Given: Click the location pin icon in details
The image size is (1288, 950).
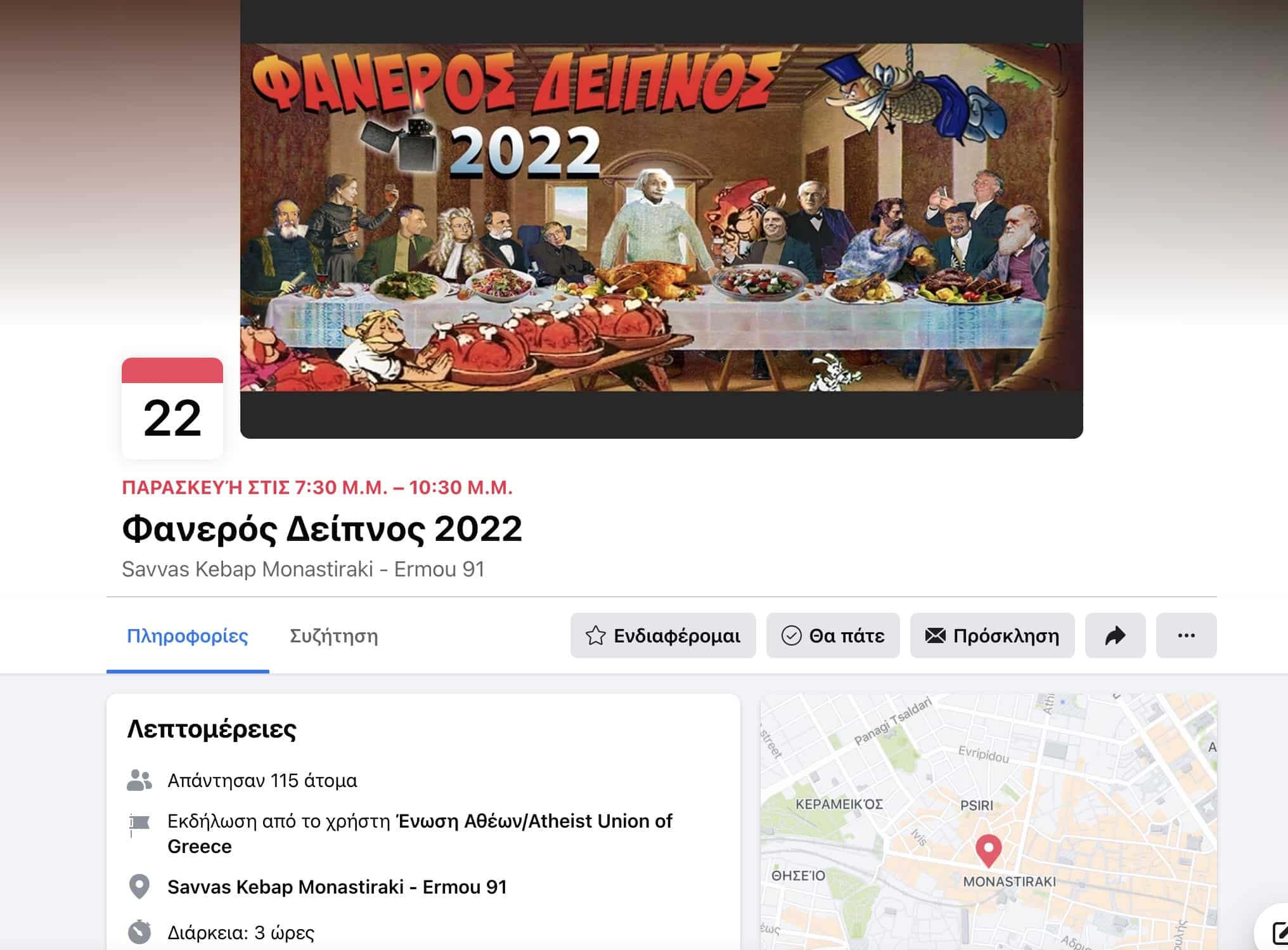Looking at the screenshot, I should pos(139,887).
